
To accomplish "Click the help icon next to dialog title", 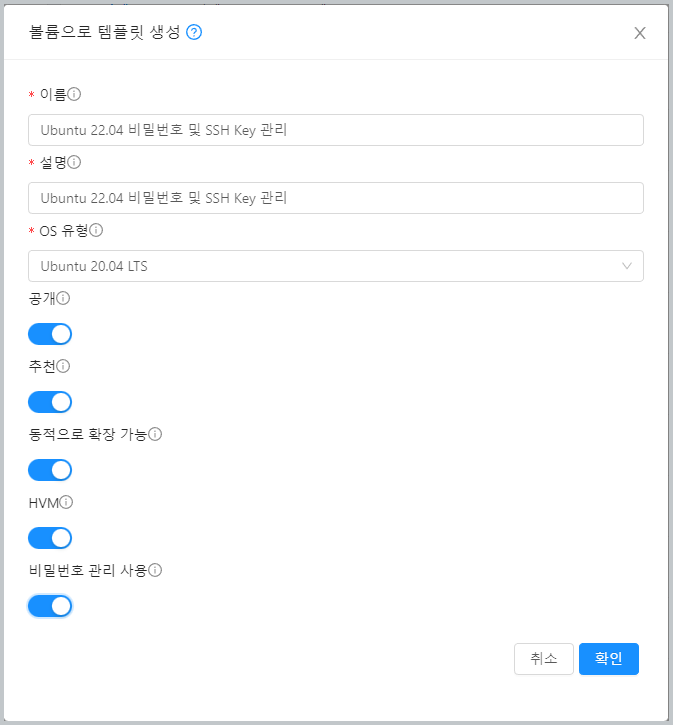I will point(195,32).
